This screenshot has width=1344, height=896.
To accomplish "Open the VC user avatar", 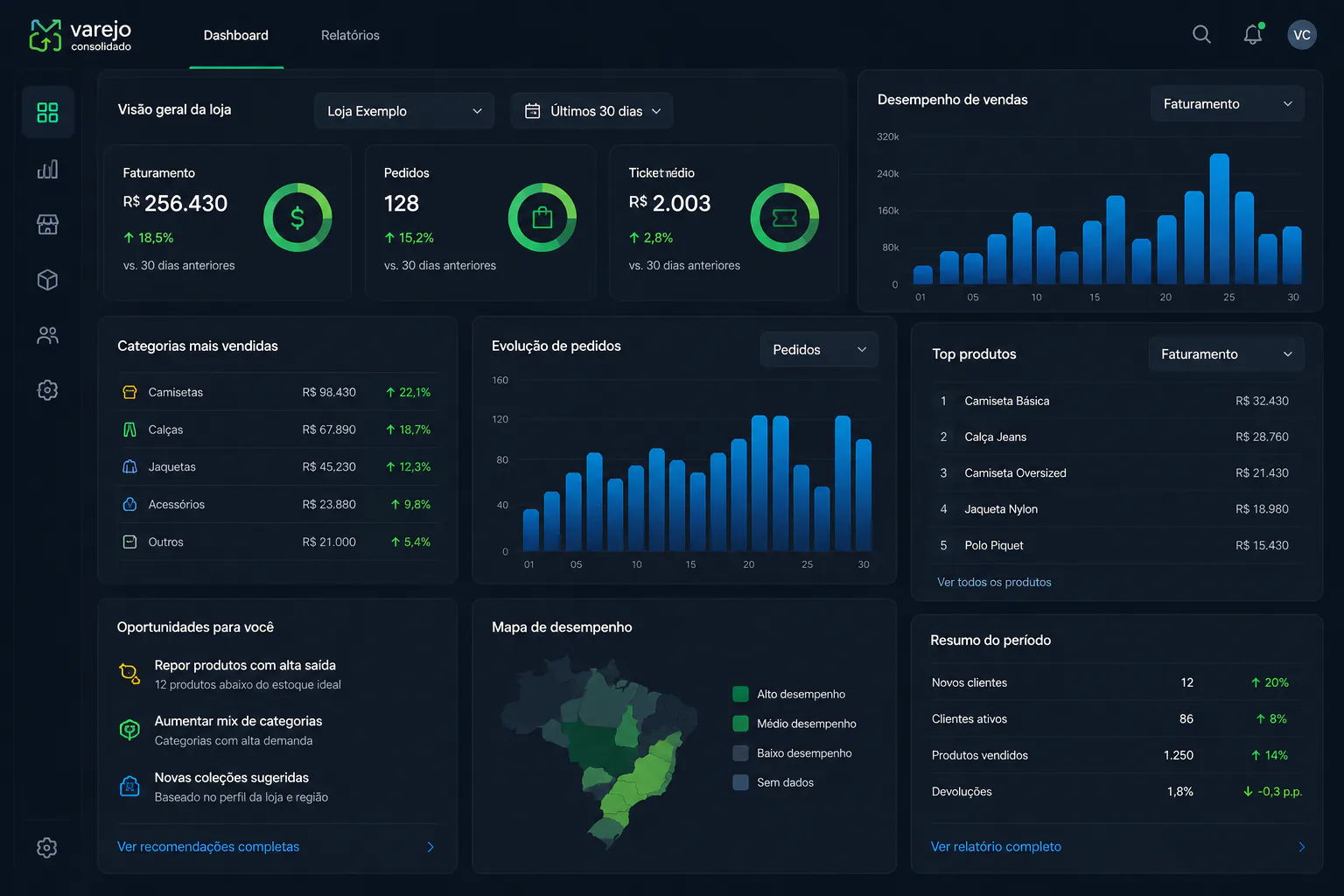I will pyautogui.click(x=1302, y=35).
